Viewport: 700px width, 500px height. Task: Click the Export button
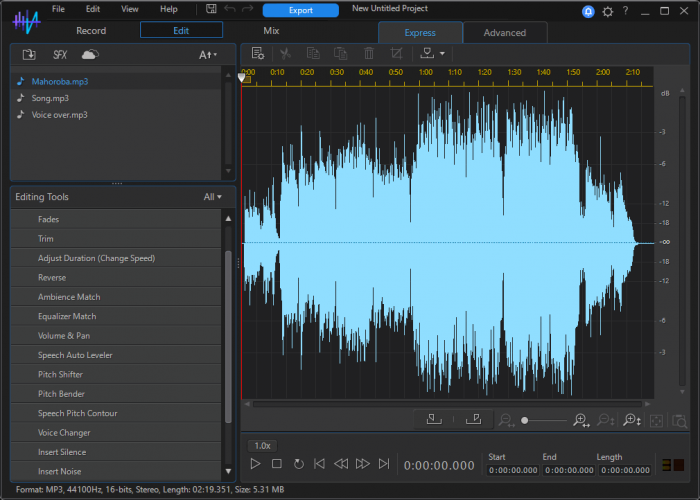click(300, 10)
